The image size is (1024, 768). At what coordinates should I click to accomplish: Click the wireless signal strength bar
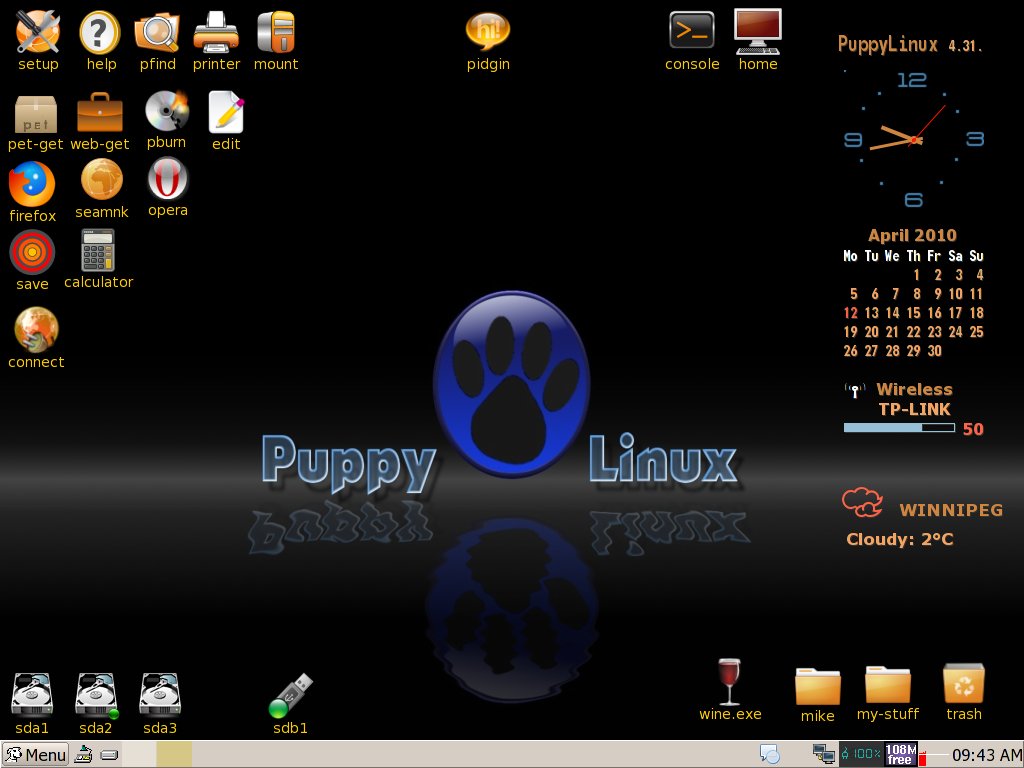[899, 428]
